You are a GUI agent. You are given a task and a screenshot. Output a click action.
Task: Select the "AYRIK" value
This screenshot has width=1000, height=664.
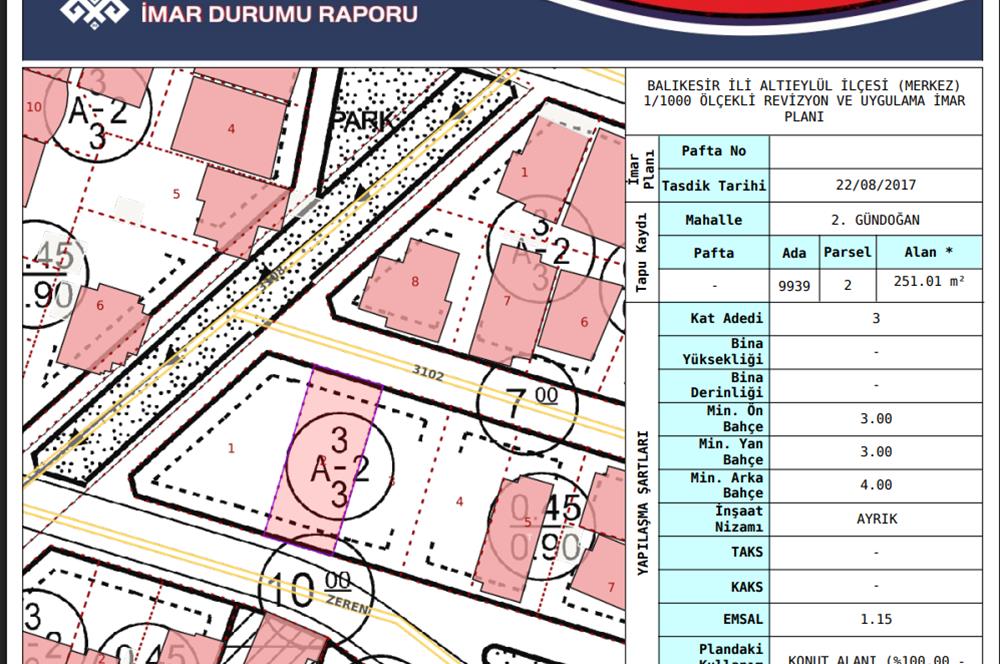876,519
